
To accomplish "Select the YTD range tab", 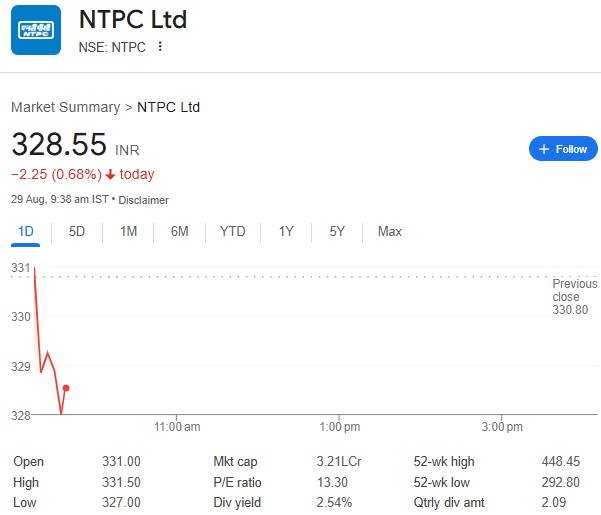I will pyautogui.click(x=233, y=232).
